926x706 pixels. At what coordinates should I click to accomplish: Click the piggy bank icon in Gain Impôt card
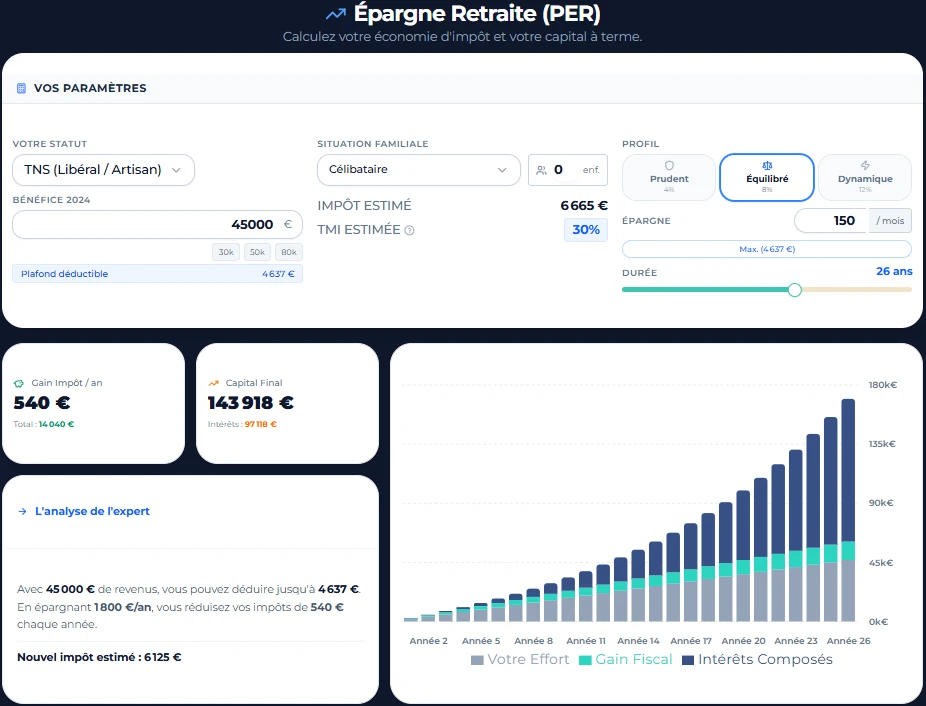19,383
